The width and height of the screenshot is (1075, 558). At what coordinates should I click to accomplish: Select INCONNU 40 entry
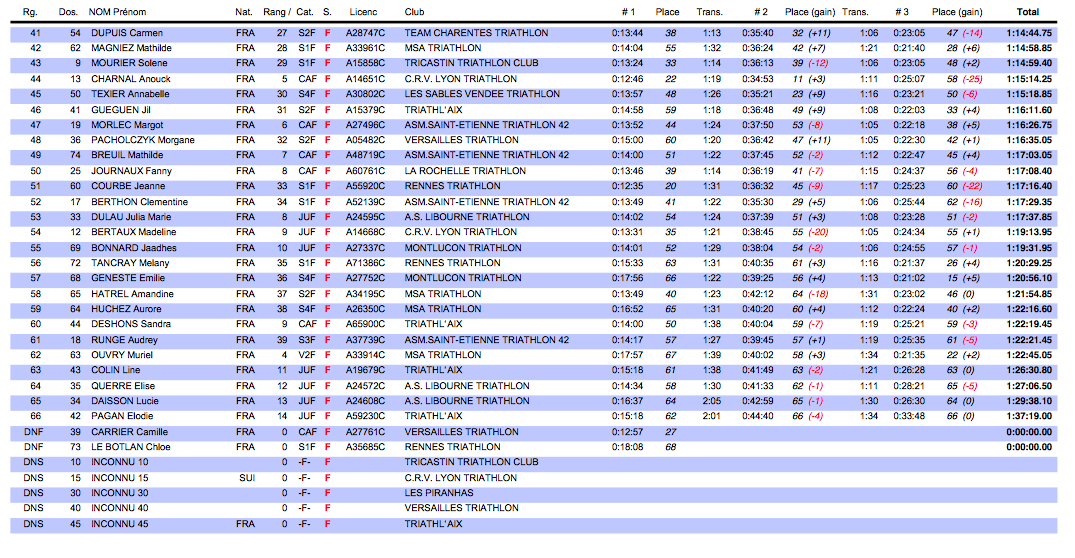tap(119, 507)
